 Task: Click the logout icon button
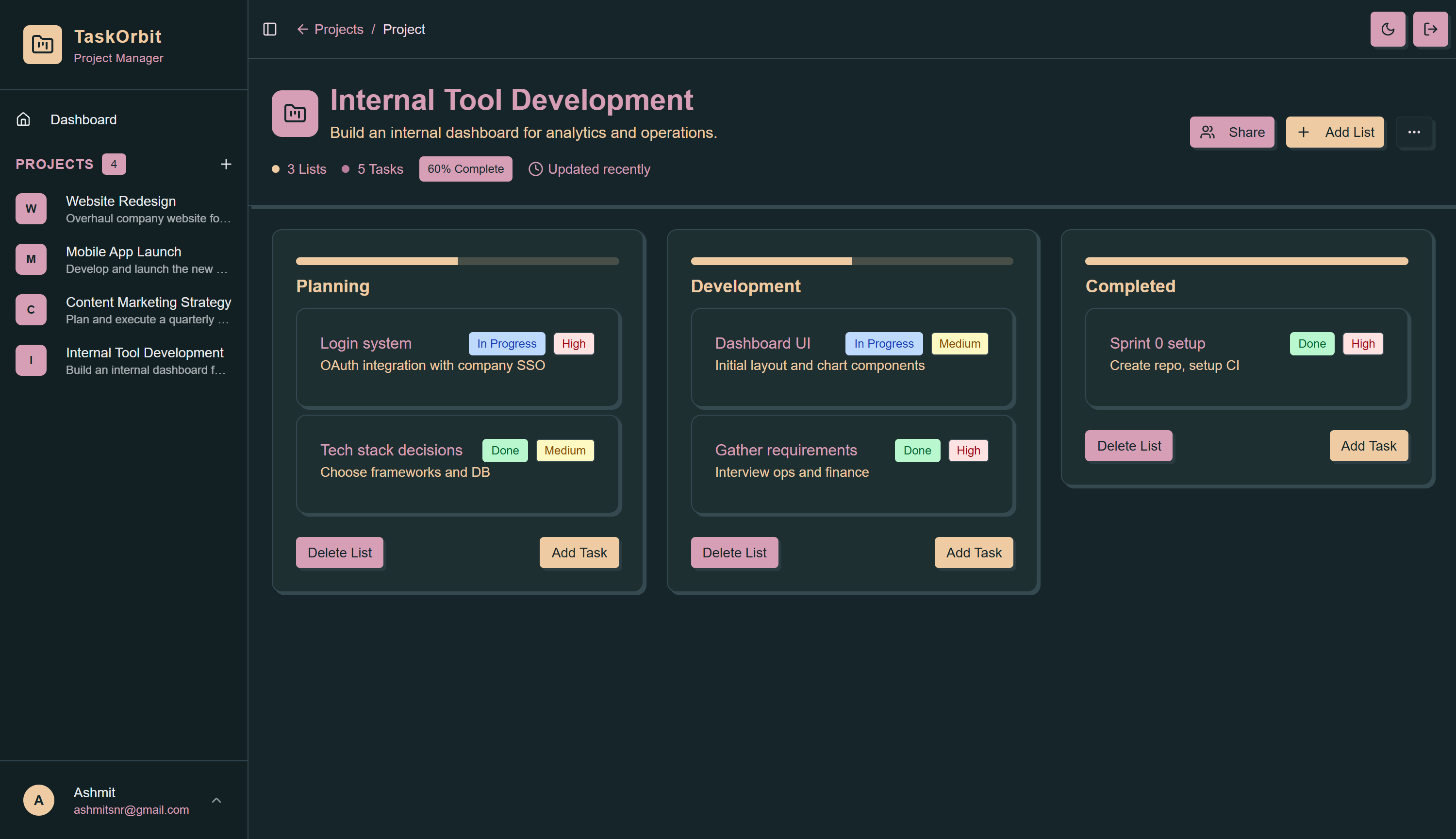pyautogui.click(x=1430, y=30)
